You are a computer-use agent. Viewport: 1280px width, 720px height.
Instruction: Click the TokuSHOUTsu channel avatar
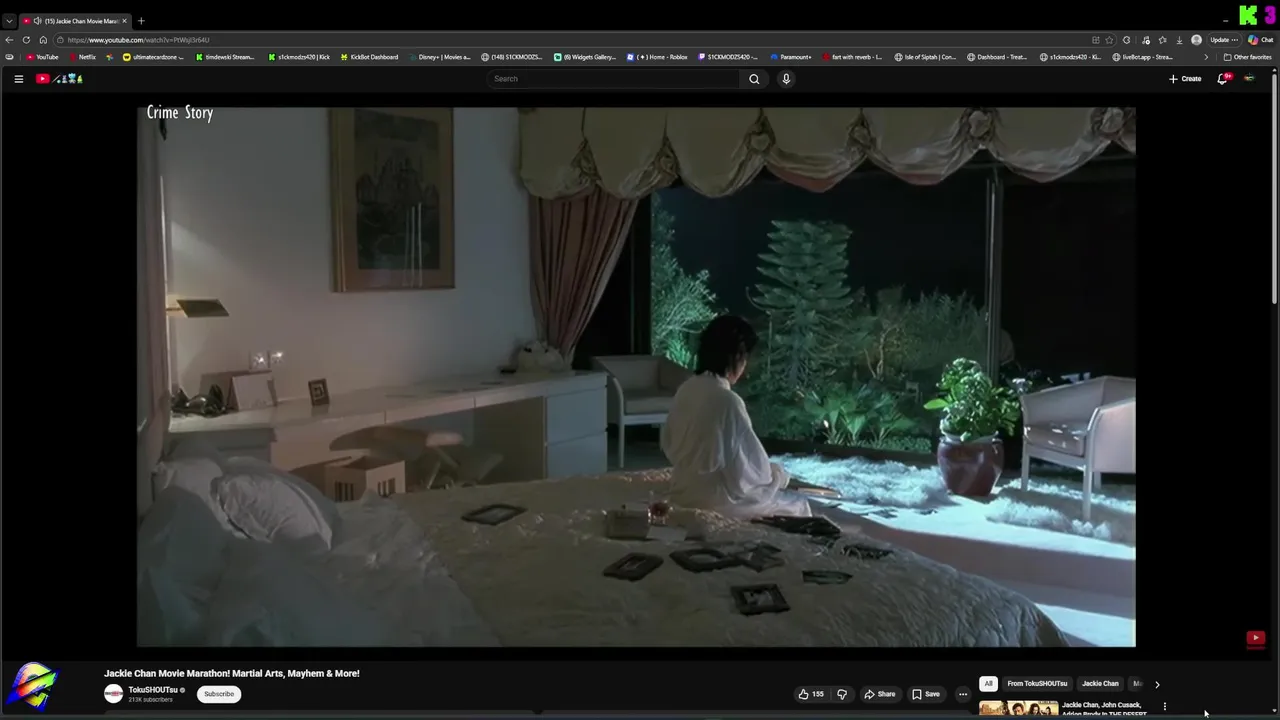[x=114, y=694]
